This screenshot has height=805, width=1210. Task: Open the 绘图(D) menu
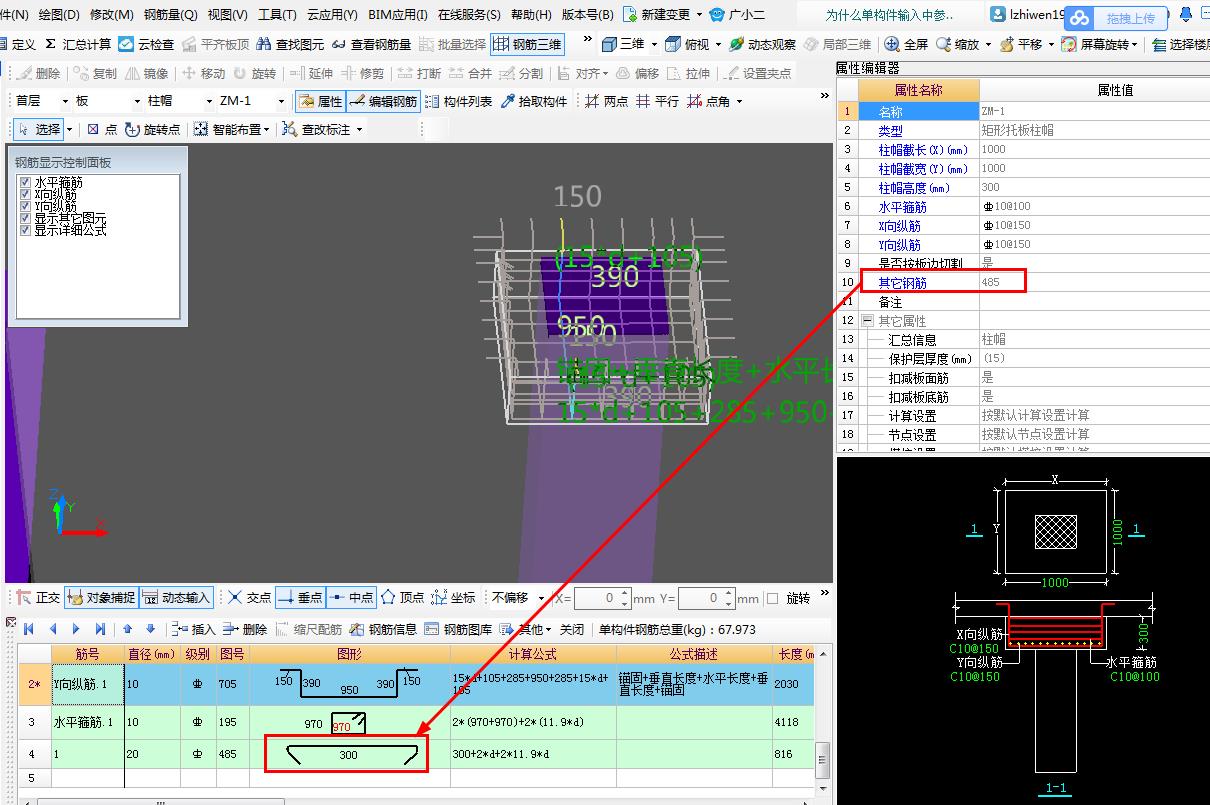[x=59, y=15]
